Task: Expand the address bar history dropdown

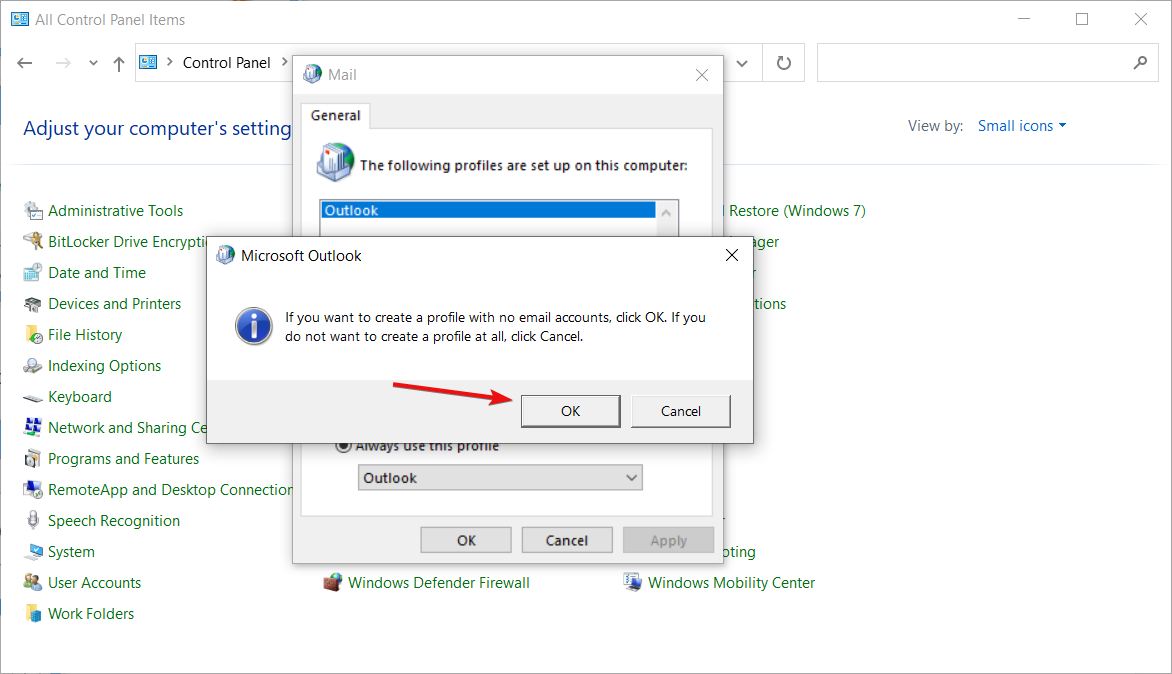Action: 742,64
